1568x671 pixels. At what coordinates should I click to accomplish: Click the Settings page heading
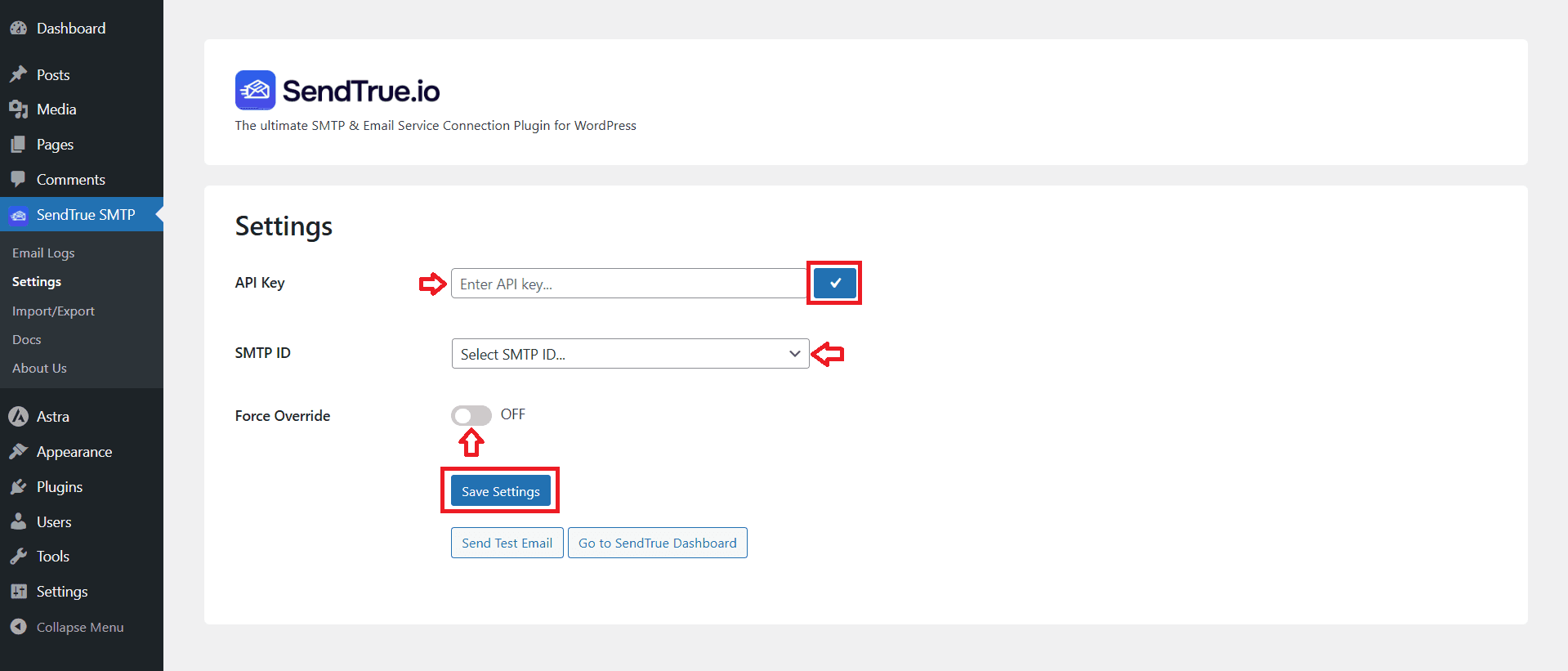tap(284, 226)
